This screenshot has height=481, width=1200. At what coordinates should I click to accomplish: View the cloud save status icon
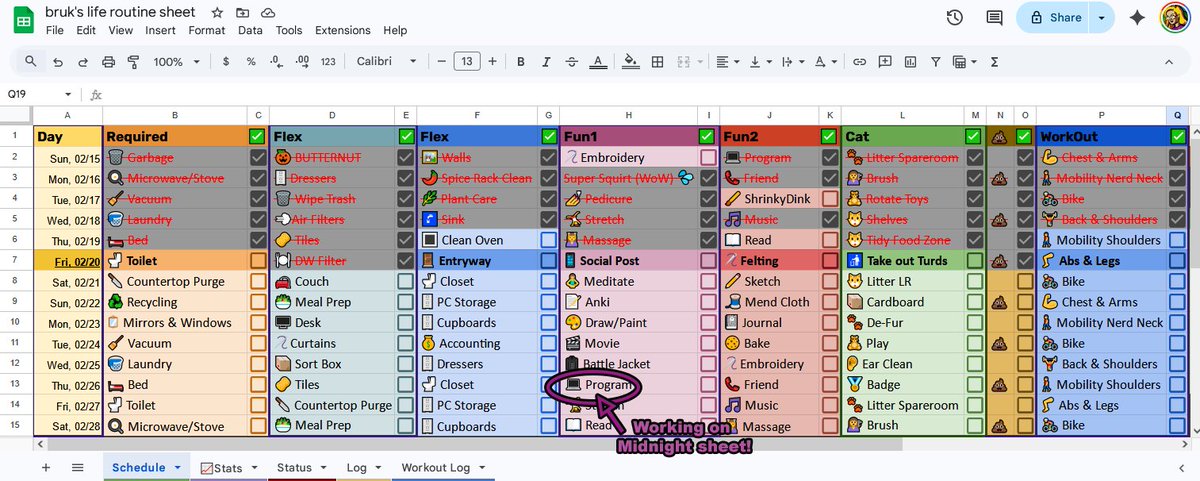coord(268,13)
